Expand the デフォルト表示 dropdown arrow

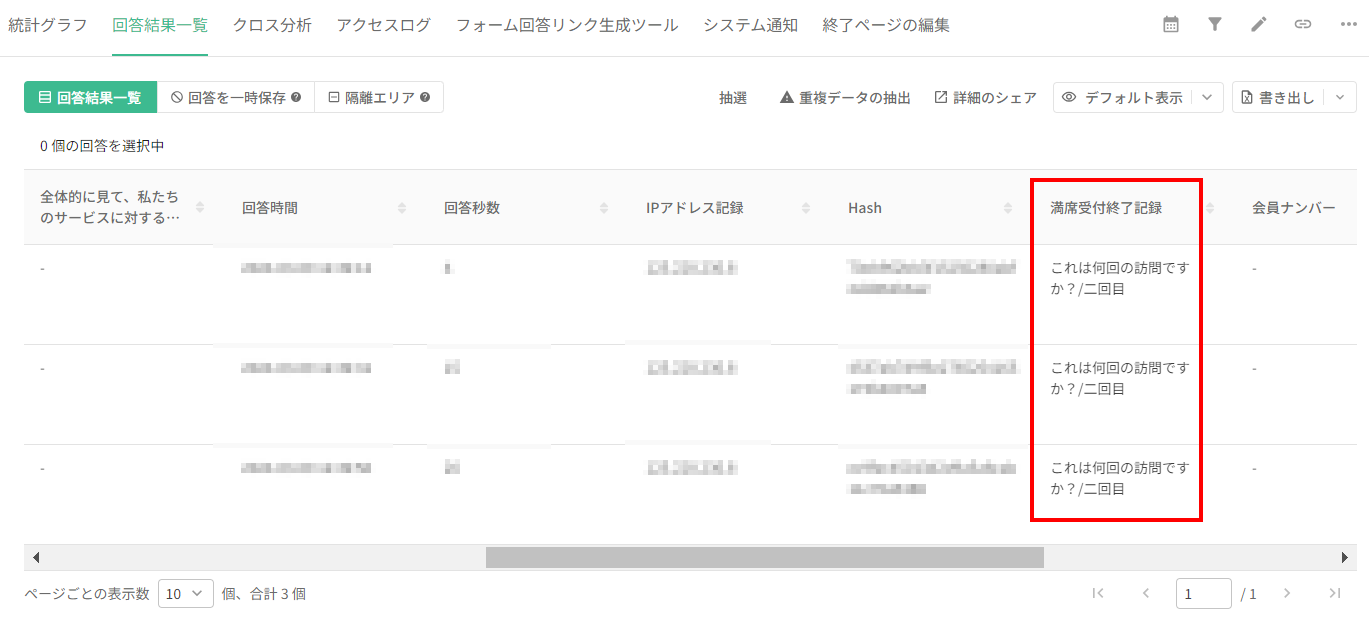click(1207, 98)
